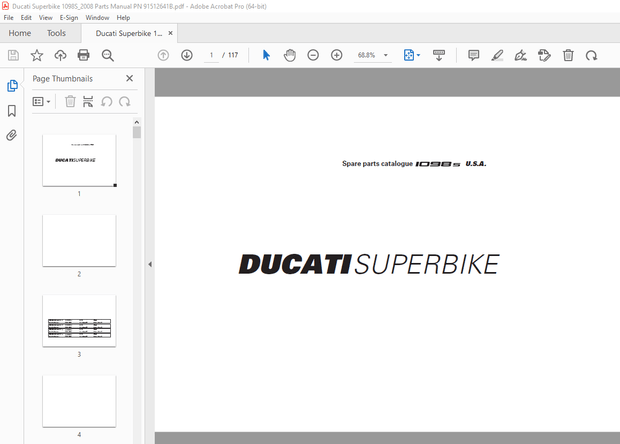Upload file to cloud icon
The height and width of the screenshot is (444, 620).
[60, 55]
